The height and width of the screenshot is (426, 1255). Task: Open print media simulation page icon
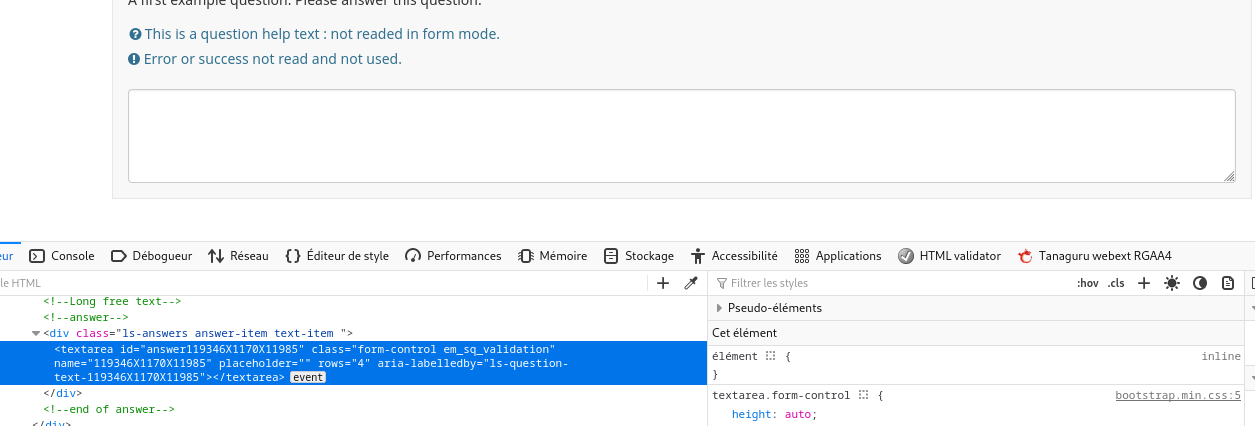[1228, 283]
